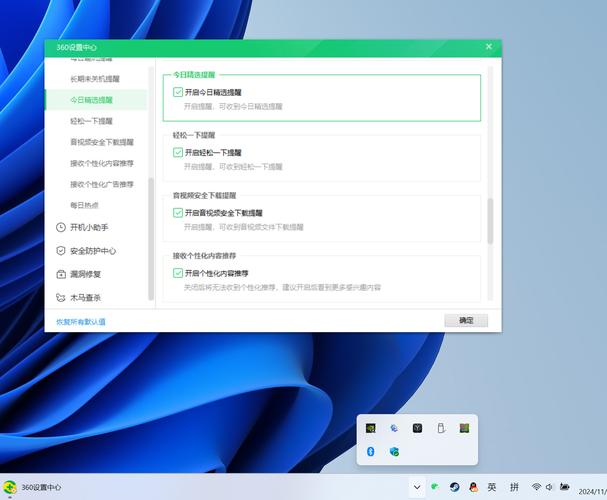Screen dimensions: 607x500
Task: Select 每日热点 in sidebar list
Action: 84,205
